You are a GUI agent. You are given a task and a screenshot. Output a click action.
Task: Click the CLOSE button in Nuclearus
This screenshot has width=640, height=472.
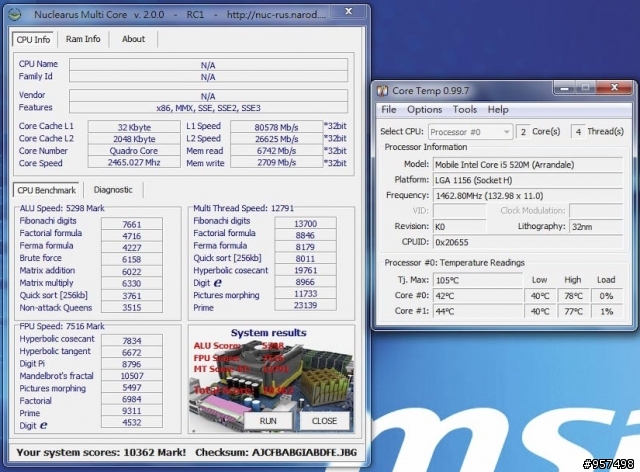click(x=324, y=421)
